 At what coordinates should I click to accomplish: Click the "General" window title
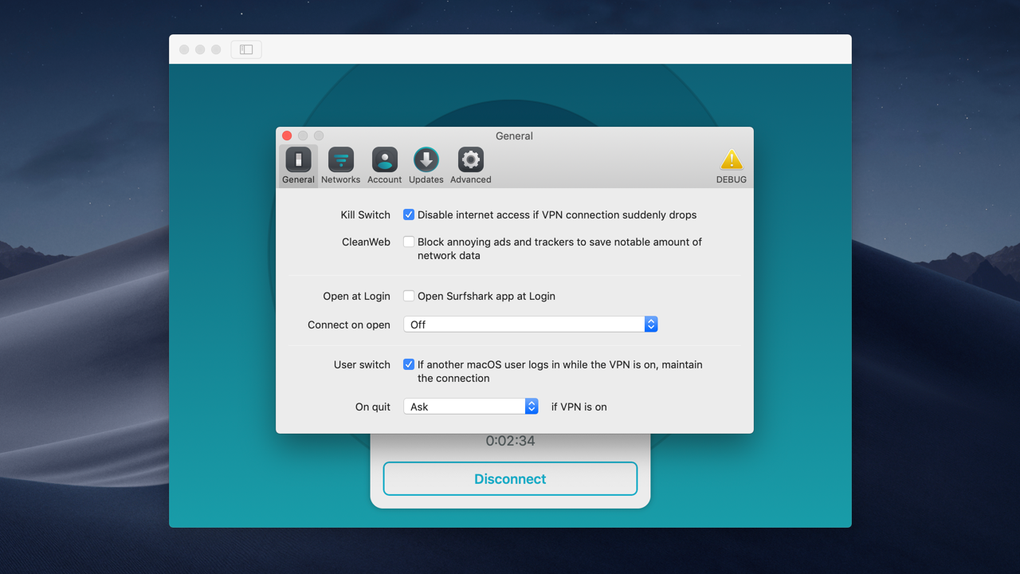click(514, 136)
